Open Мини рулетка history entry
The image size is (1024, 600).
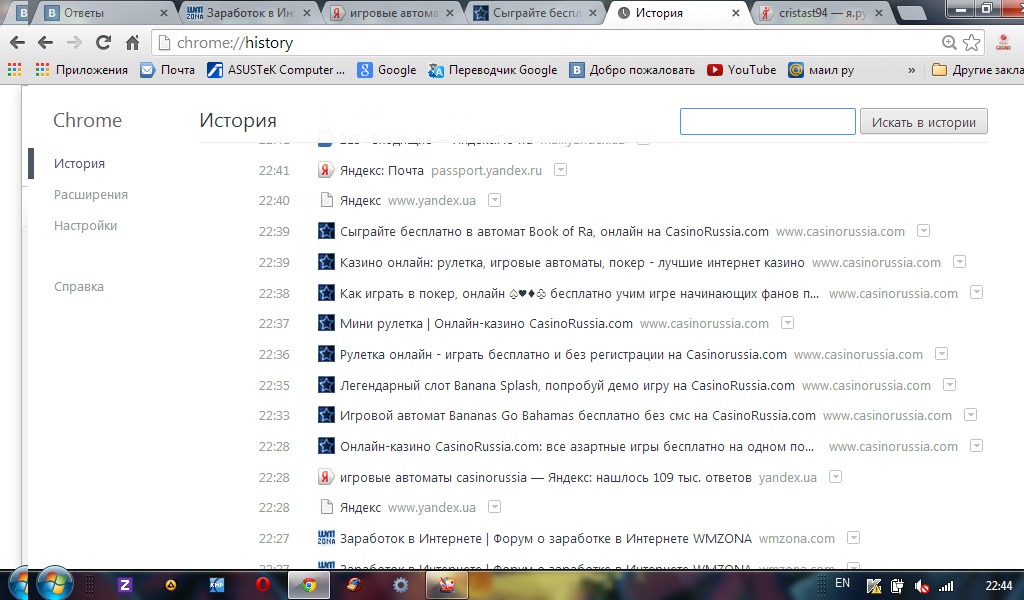[x=486, y=324]
